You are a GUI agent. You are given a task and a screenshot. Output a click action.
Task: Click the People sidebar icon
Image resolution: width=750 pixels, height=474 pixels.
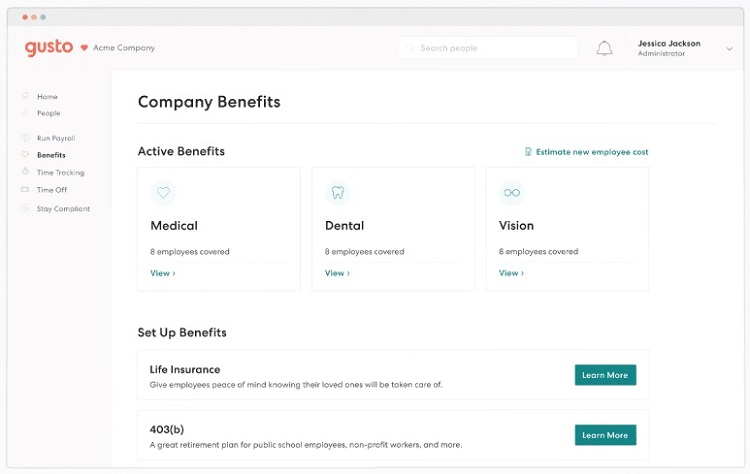[25, 113]
